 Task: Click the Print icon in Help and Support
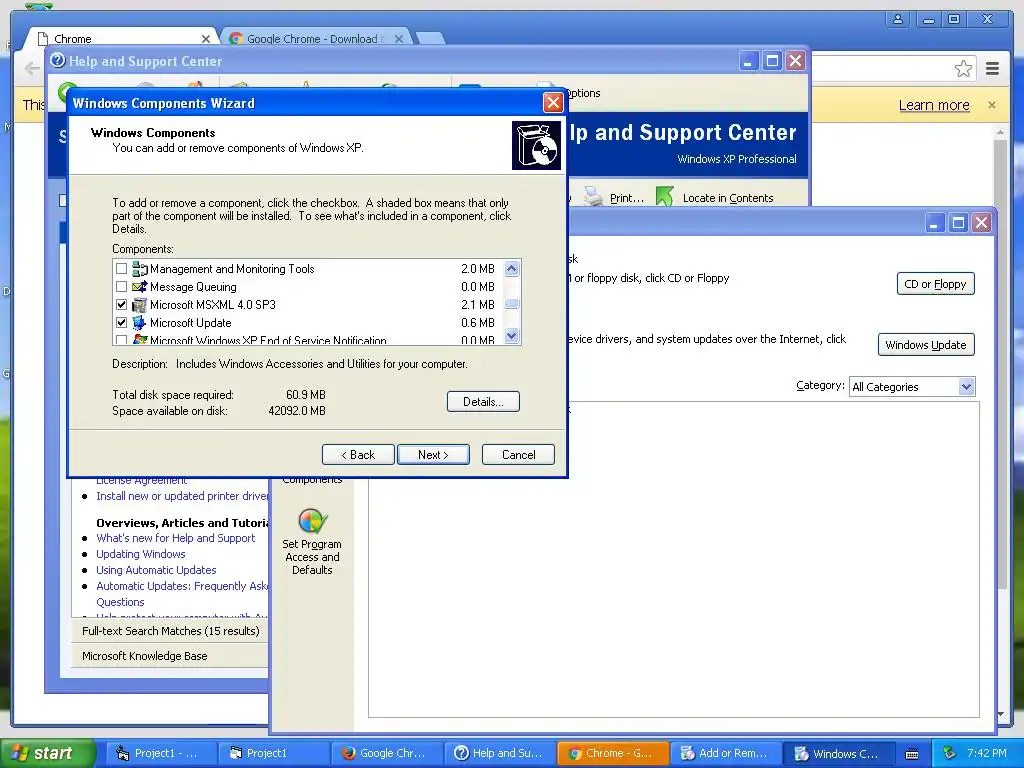click(x=593, y=197)
